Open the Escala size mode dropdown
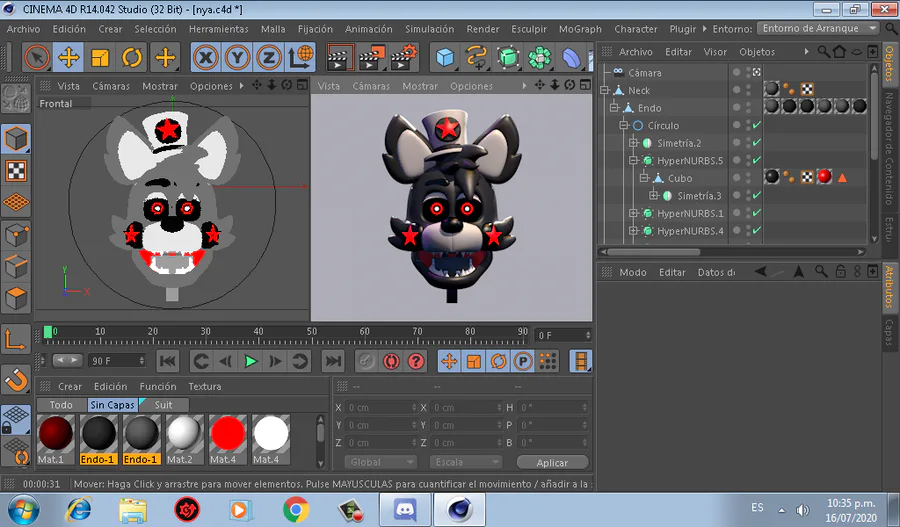The height and width of the screenshot is (527, 900). [465, 462]
